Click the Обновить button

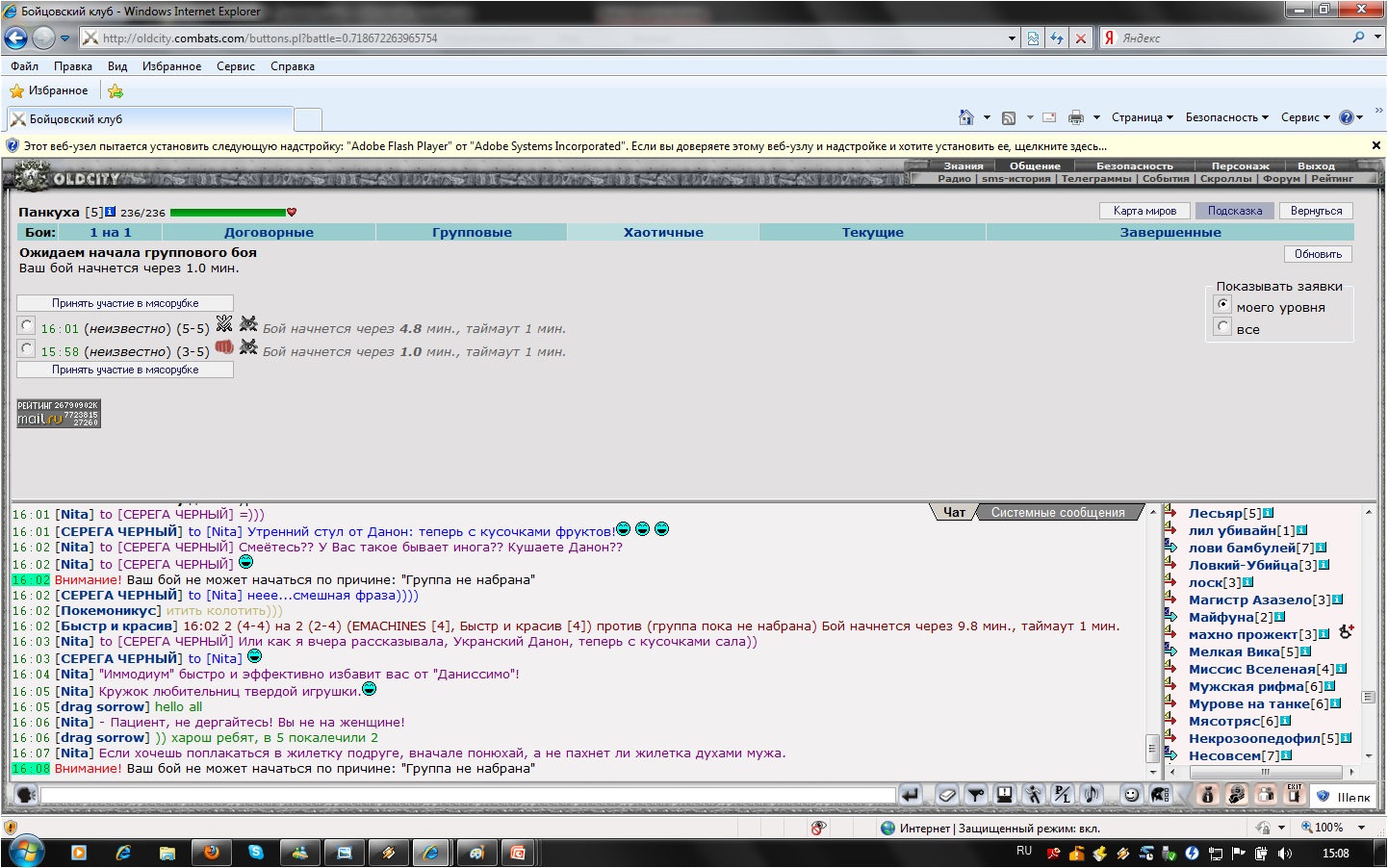1318,254
